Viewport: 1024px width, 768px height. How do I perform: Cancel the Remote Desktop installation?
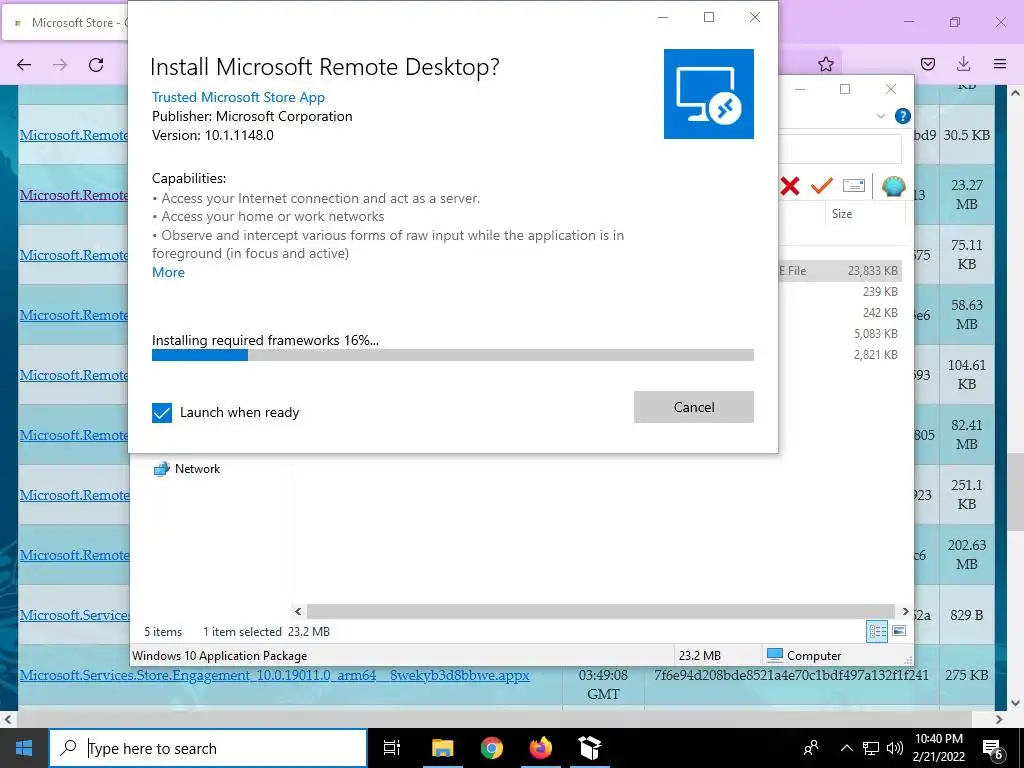coord(694,407)
